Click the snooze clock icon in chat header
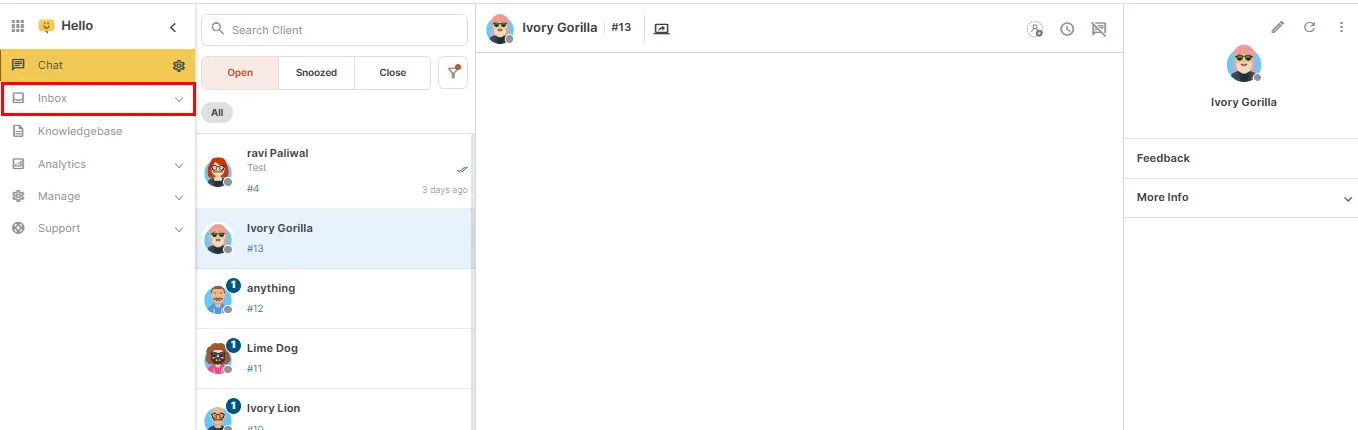This screenshot has width=1358, height=430. coord(1067,29)
